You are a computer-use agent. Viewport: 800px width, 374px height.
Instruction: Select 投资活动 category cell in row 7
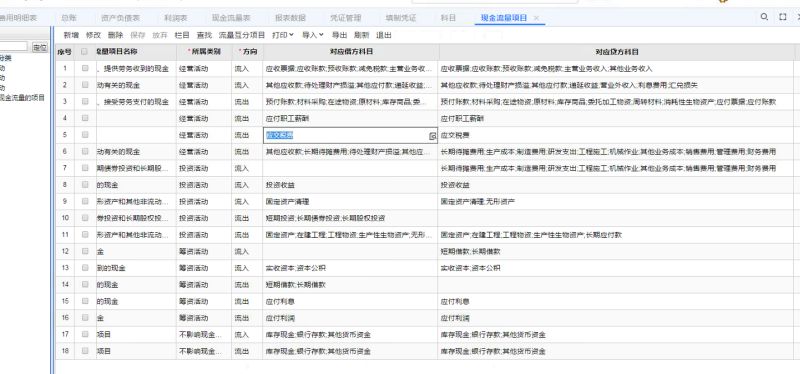tap(204, 168)
